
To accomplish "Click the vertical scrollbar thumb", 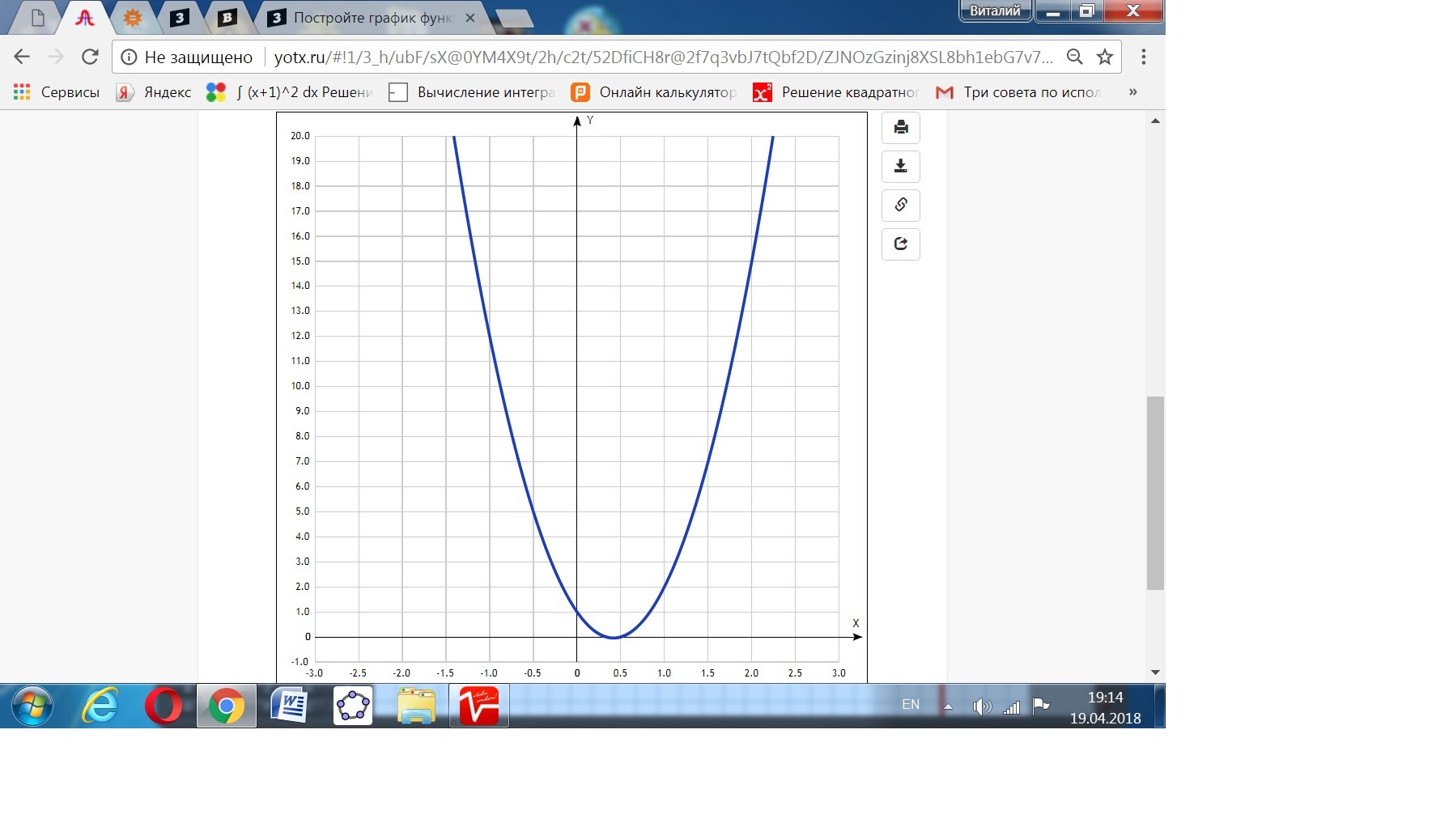I will tap(1155, 493).
